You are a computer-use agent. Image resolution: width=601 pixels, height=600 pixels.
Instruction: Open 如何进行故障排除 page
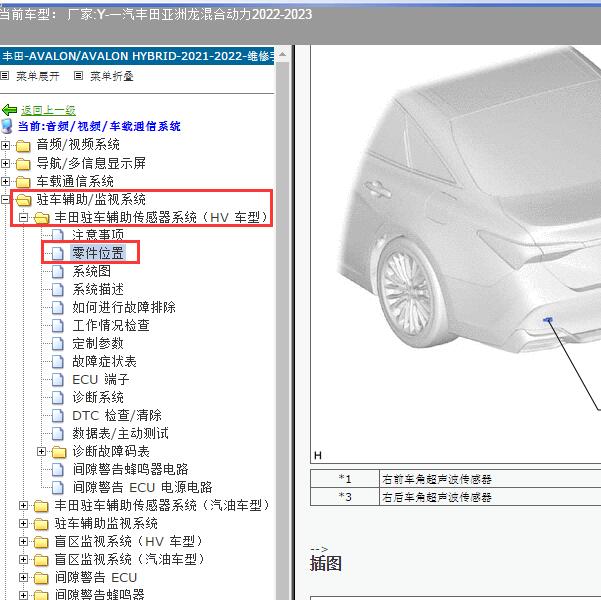coord(124,307)
